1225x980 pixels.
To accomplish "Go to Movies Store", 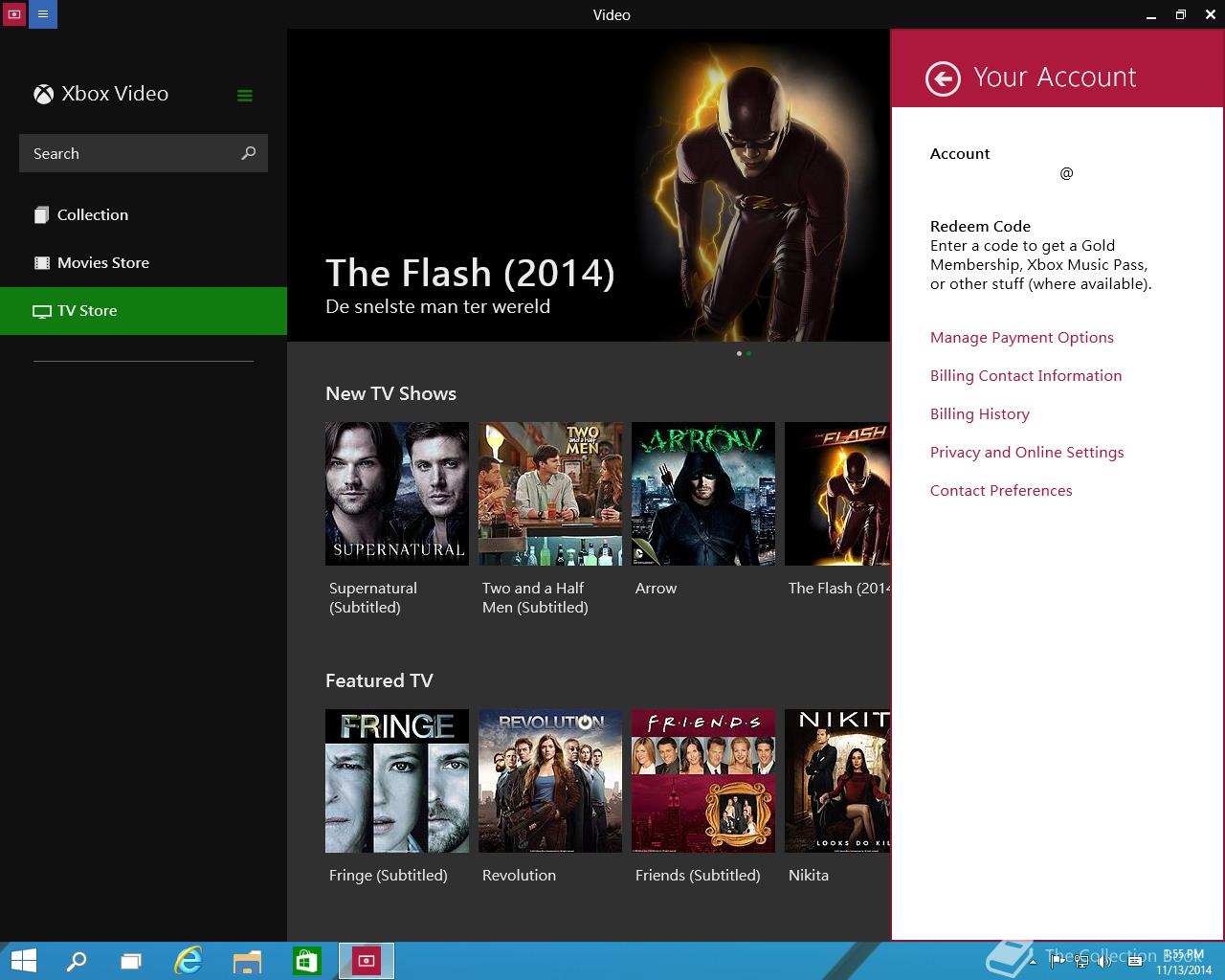I will [144, 263].
